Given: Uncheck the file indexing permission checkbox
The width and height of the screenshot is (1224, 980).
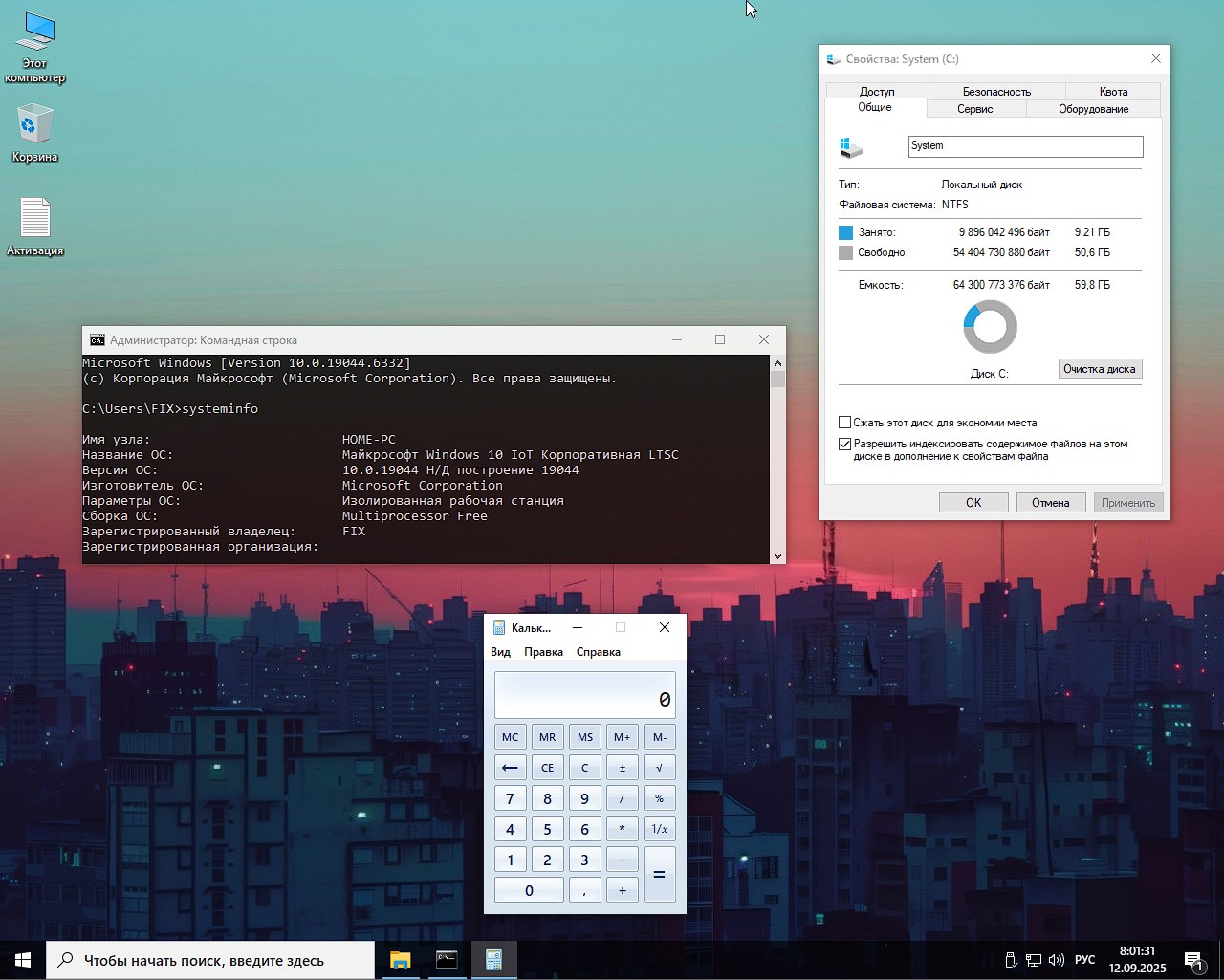Looking at the screenshot, I should (845, 445).
